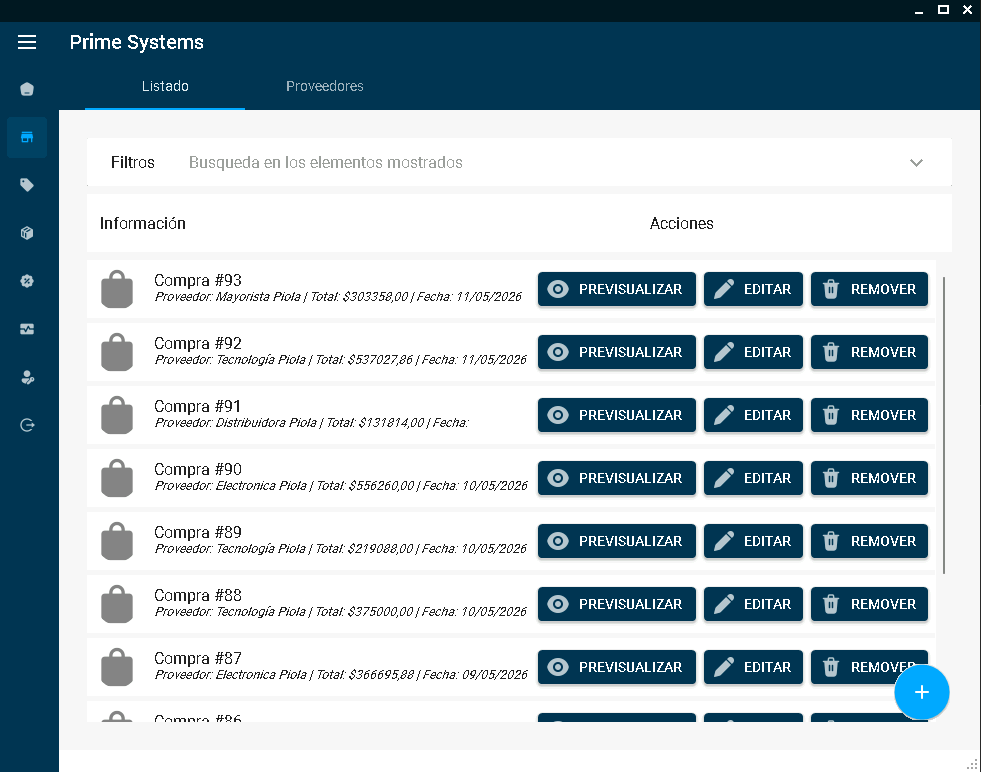The image size is (981, 772).
Task: Select the Compra #93 title text
Action: click(x=198, y=280)
